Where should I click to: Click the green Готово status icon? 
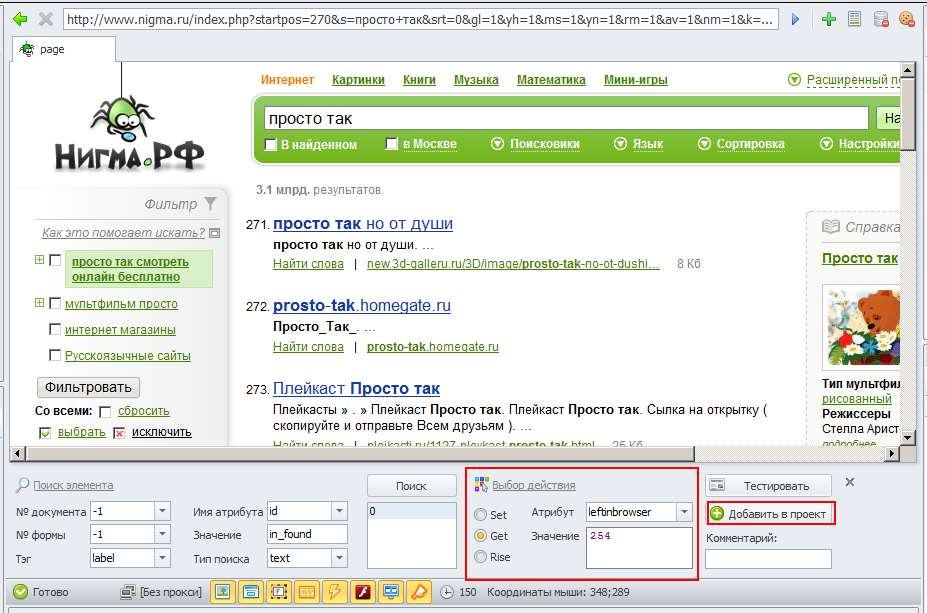pos(21,592)
